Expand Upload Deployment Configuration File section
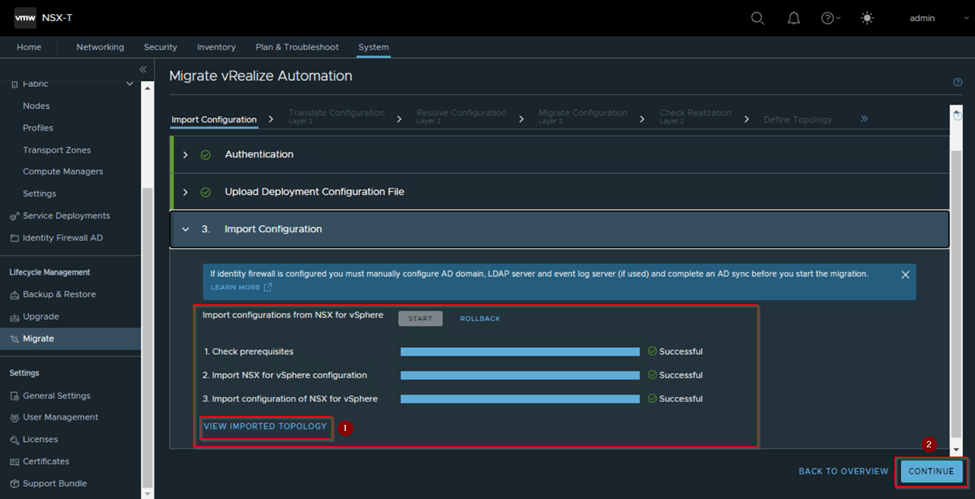975x499 pixels. [186, 192]
